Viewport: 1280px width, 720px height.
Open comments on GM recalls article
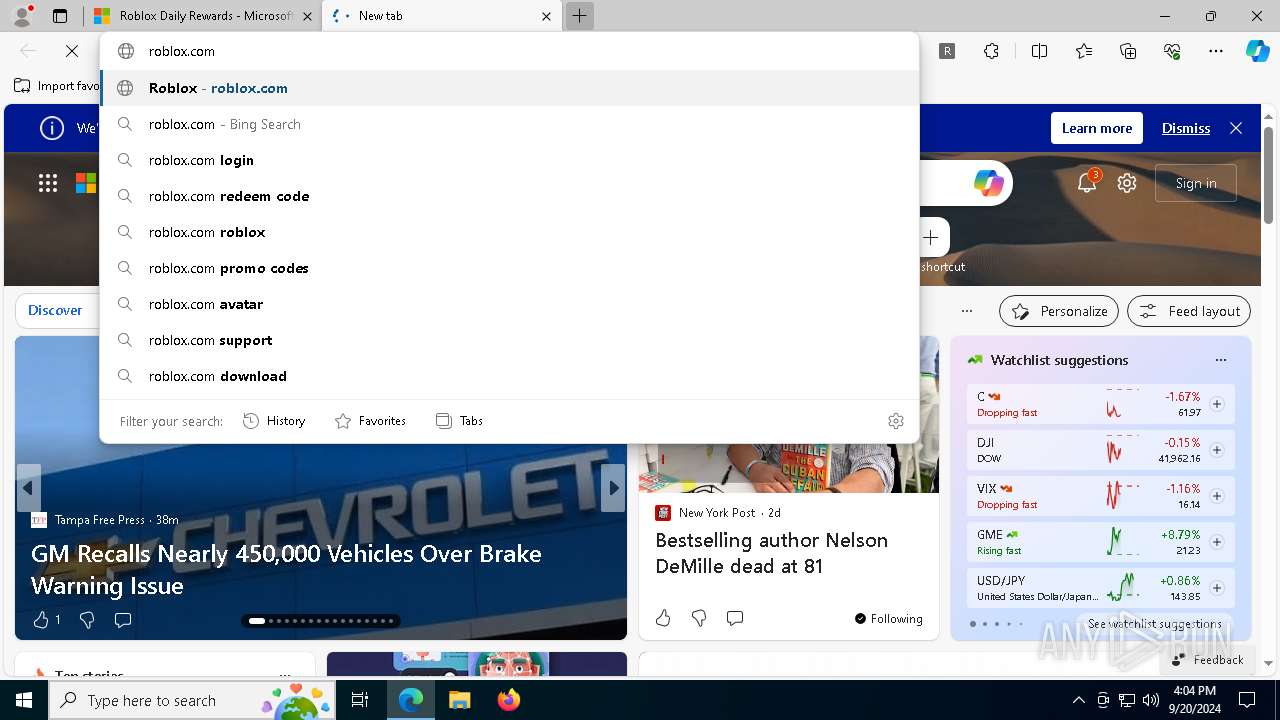coord(123,620)
